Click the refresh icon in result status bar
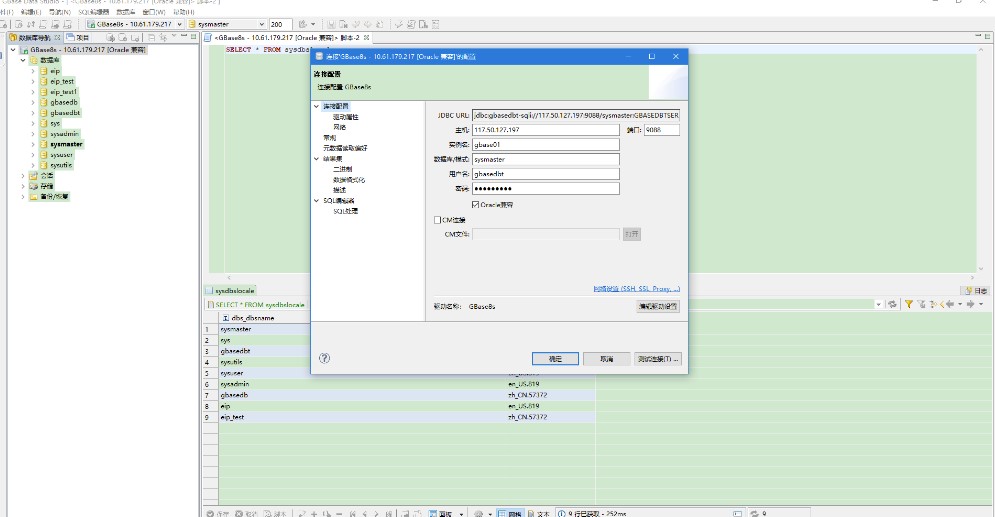The image size is (995, 517). (x=754, y=513)
